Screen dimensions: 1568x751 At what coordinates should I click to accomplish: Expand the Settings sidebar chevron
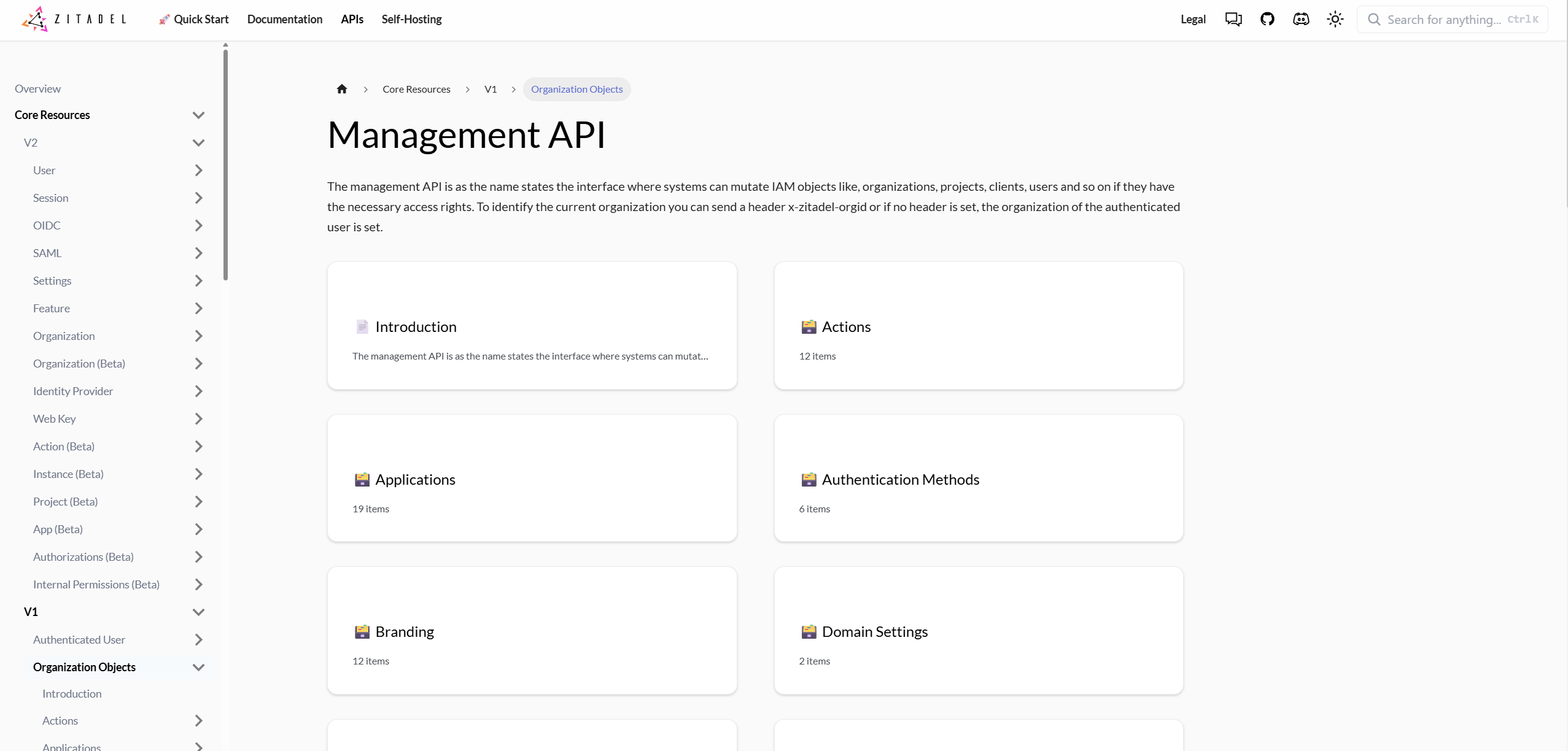[x=198, y=280]
